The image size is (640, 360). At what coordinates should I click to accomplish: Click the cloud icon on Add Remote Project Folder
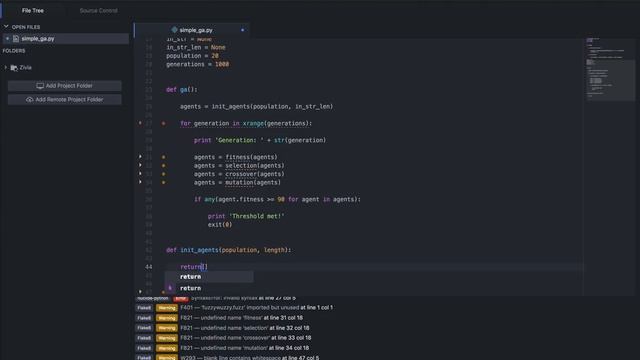click(x=29, y=100)
